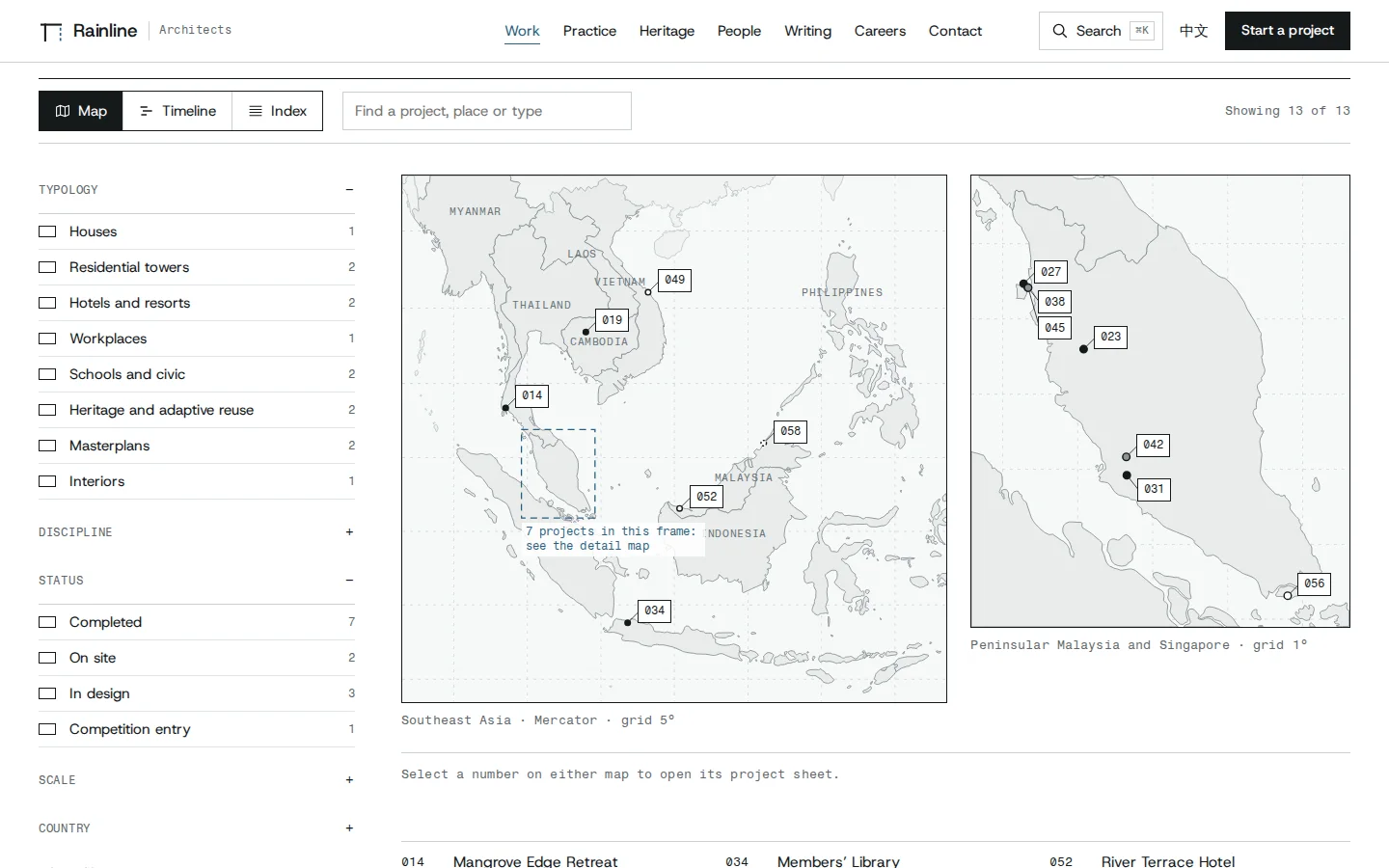
Task: Open the Careers page
Action: click(880, 31)
